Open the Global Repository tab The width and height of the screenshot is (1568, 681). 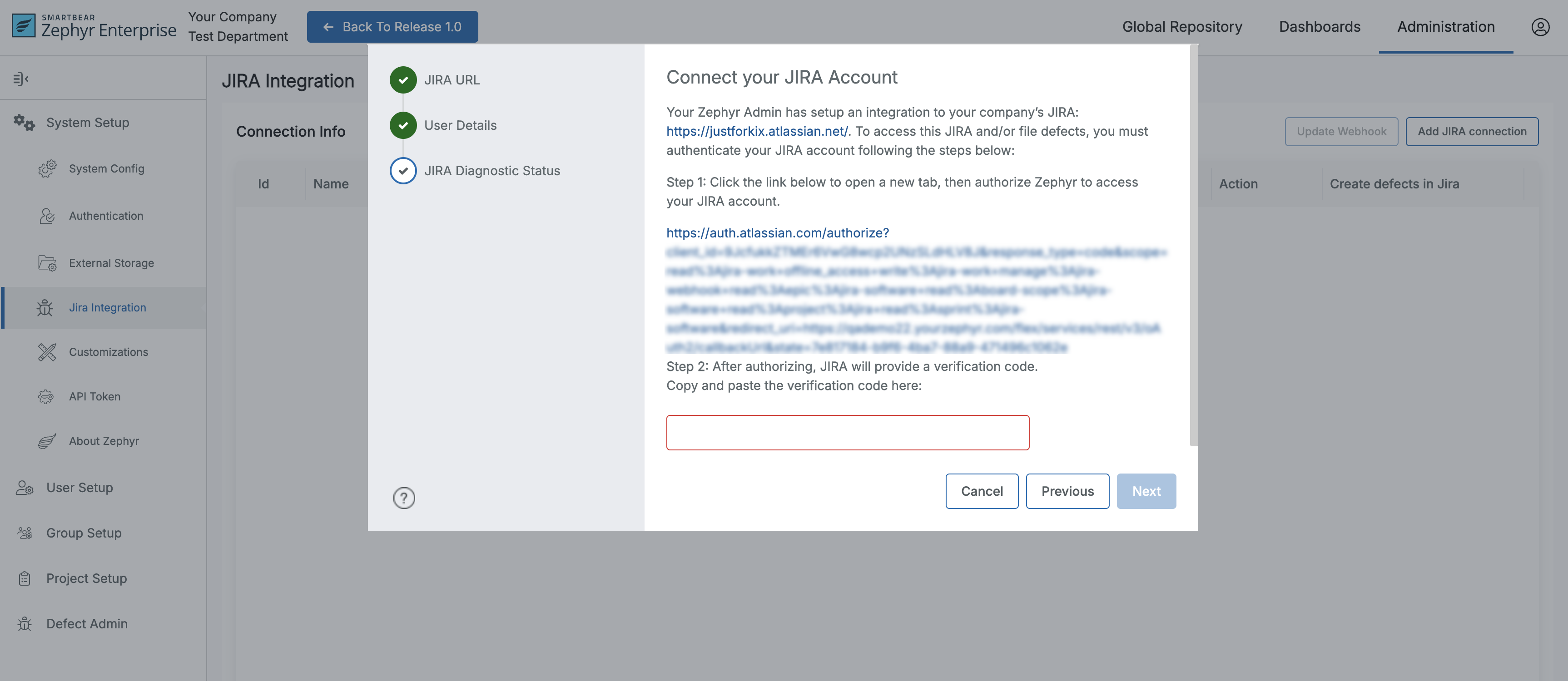click(1181, 27)
